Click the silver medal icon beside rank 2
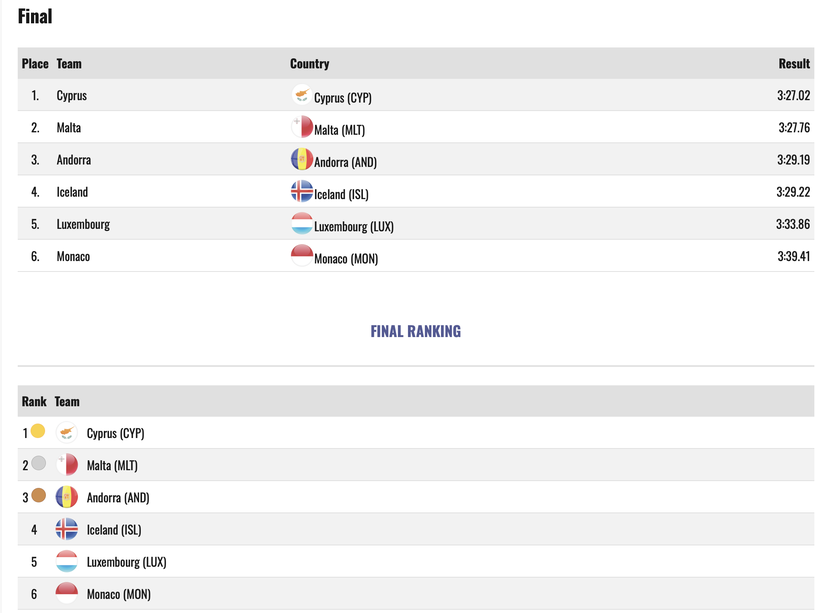The height and width of the screenshot is (613, 820). tap(38, 463)
